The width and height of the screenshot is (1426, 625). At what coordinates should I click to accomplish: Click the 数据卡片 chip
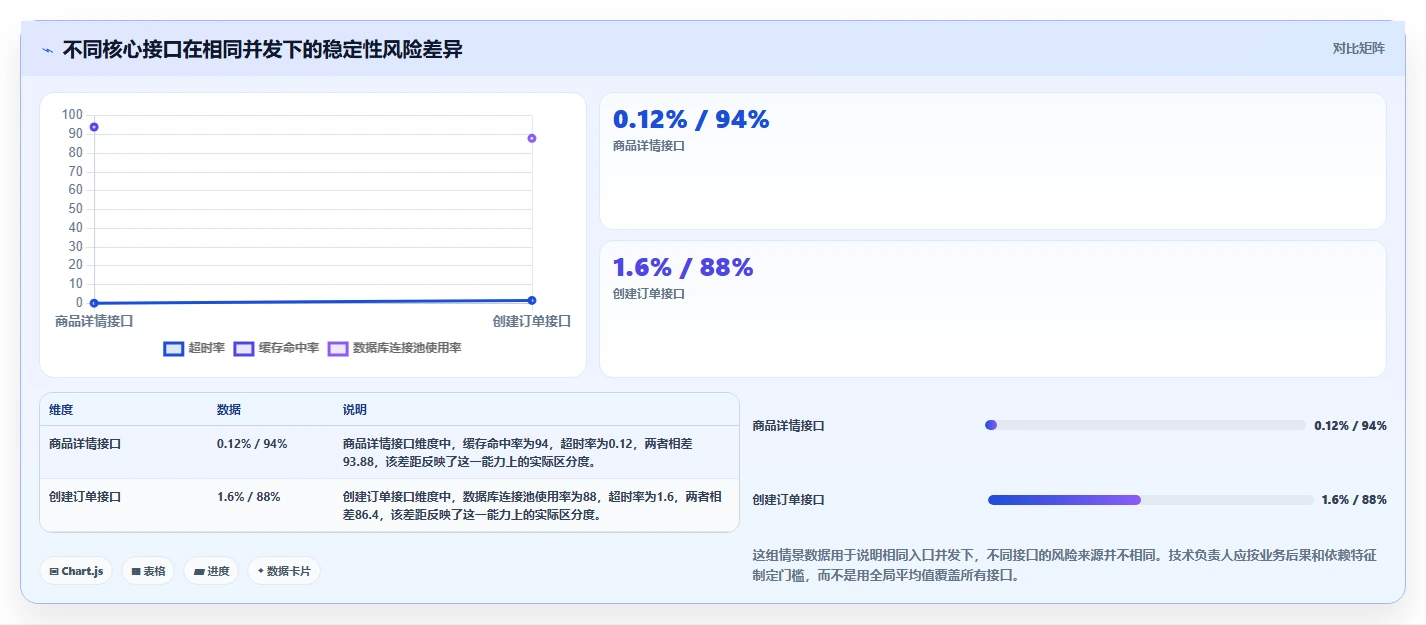[284, 571]
